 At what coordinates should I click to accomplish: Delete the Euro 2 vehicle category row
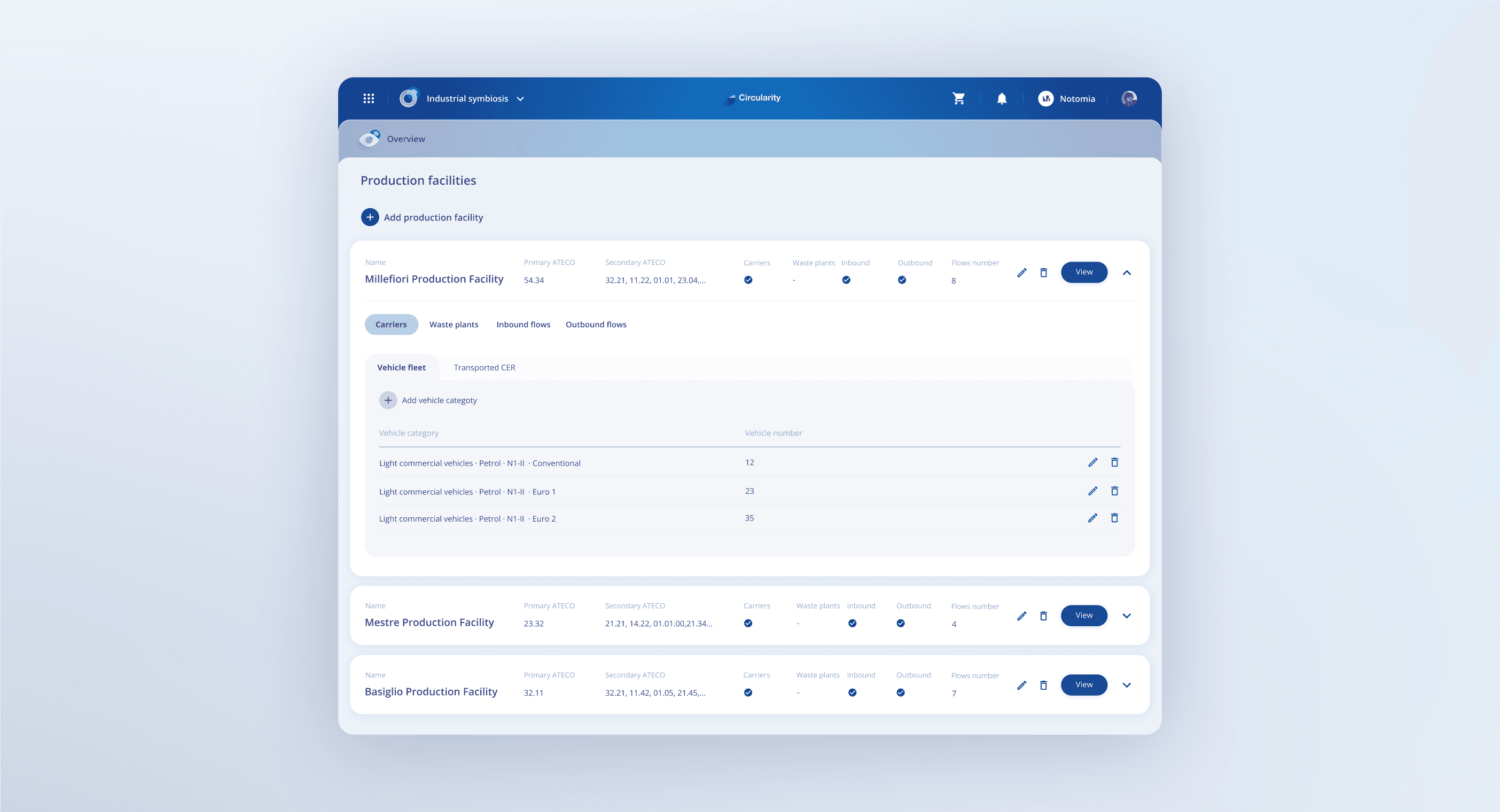[1114, 517]
